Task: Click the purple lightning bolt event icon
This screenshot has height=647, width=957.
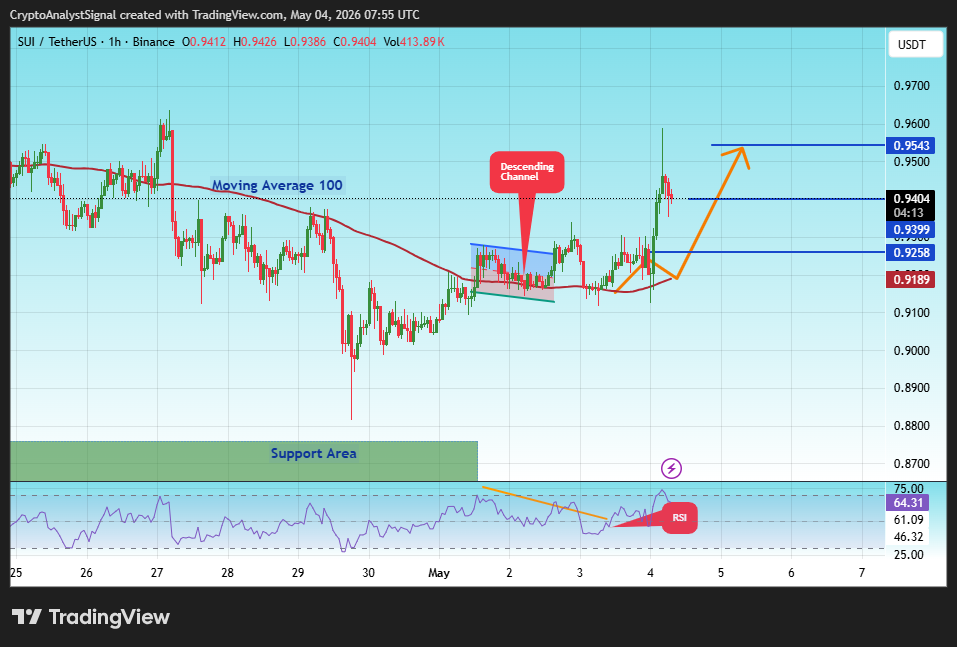Action: tap(671, 469)
